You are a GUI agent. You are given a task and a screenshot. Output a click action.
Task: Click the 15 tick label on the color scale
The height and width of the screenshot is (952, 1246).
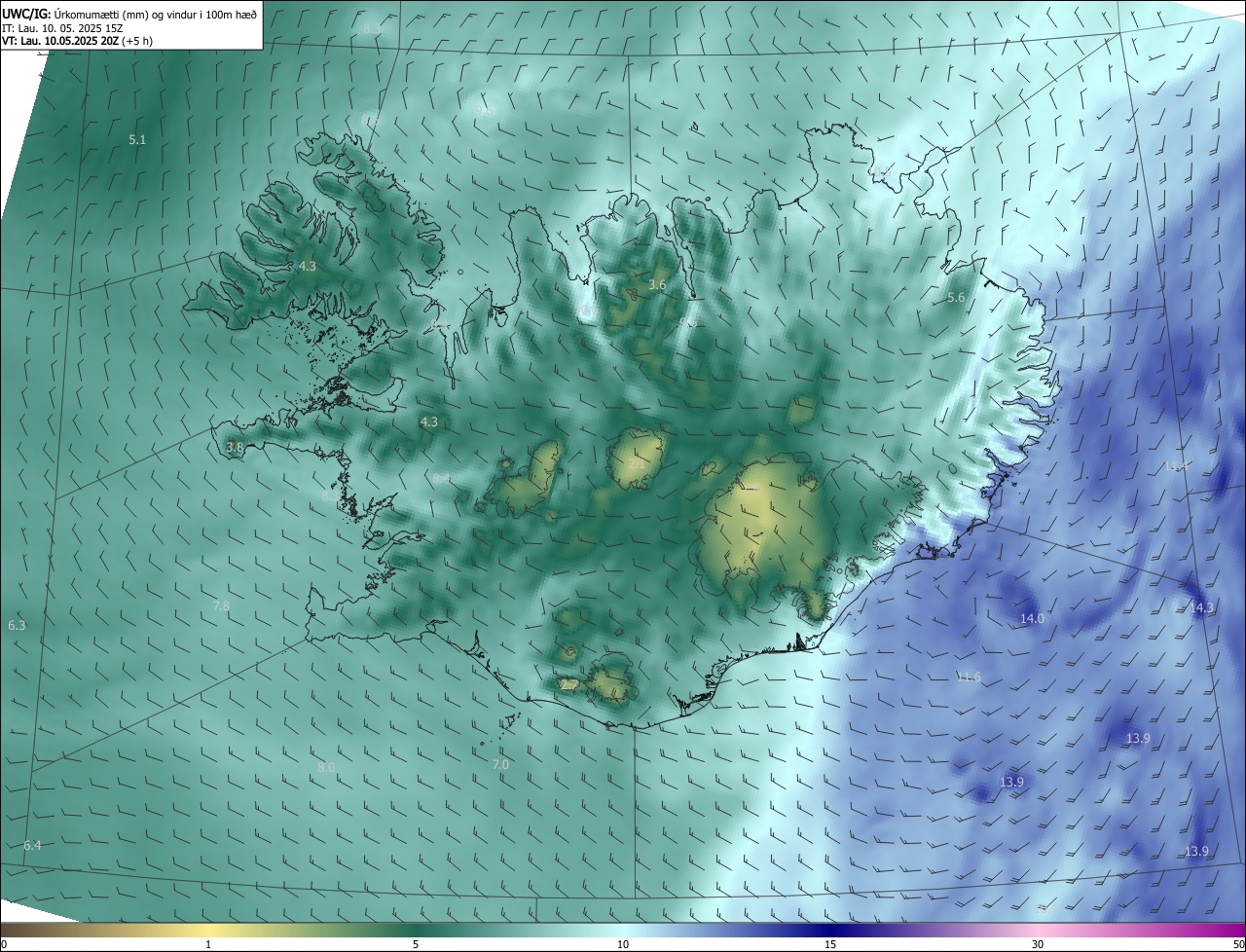[830, 944]
